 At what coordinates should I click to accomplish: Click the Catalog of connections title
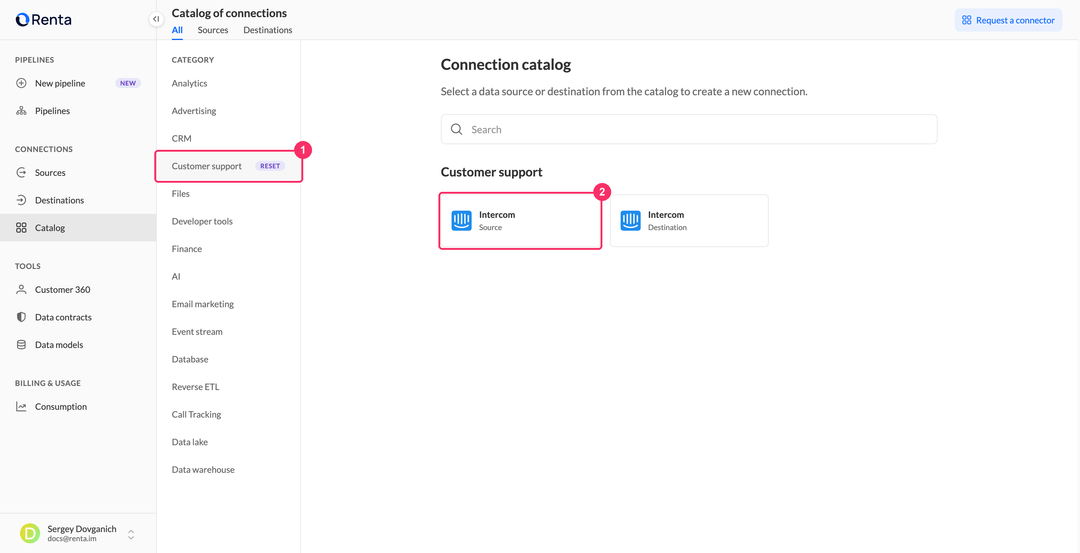click(x=229, y=13)
